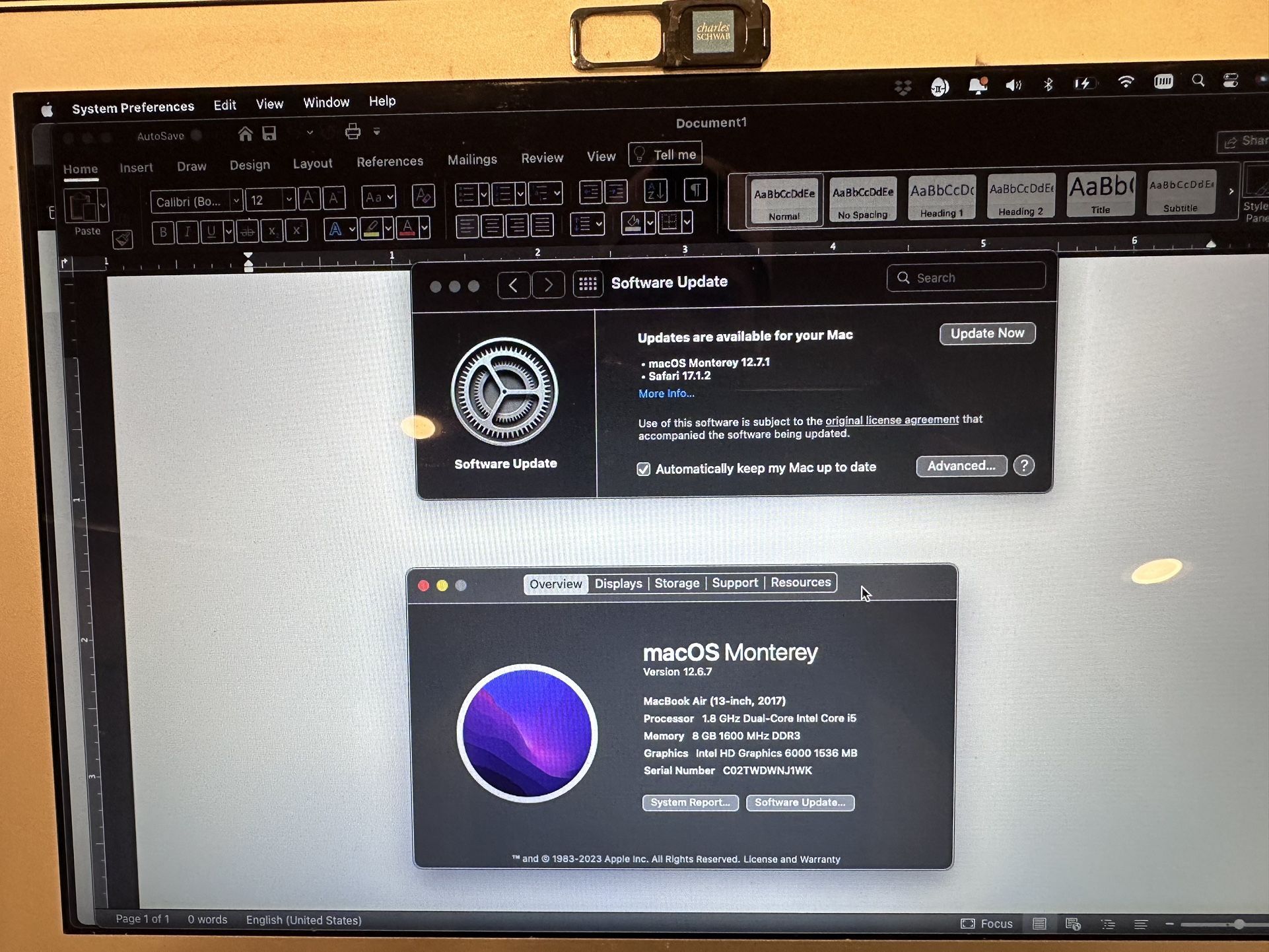Switch to Web Layout view in status bar
Viewport: 1269px width, 952px height.
(x=1073, y=924)
